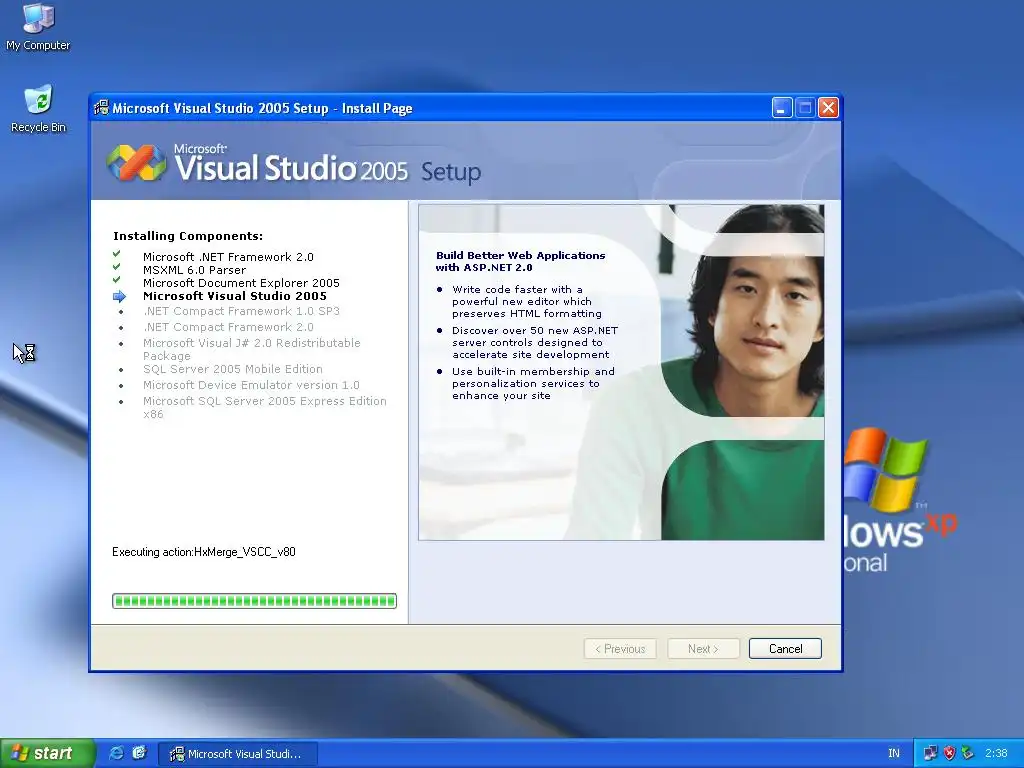Click the checkmark beside Microsoft .NET Framework 2.0
This screenshot has height=768, width=1024.
116,254
